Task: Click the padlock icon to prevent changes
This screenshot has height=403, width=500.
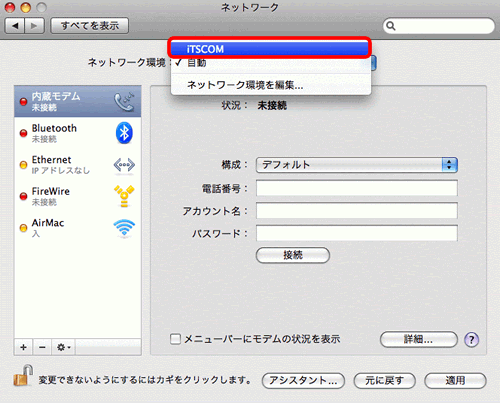Action: (23, 376)
